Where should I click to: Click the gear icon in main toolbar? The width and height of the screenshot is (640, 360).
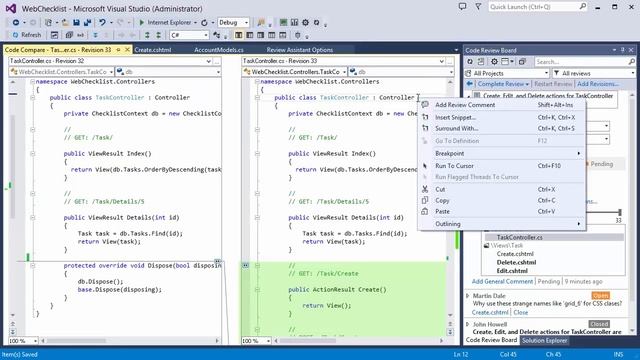tap(305, 23)
